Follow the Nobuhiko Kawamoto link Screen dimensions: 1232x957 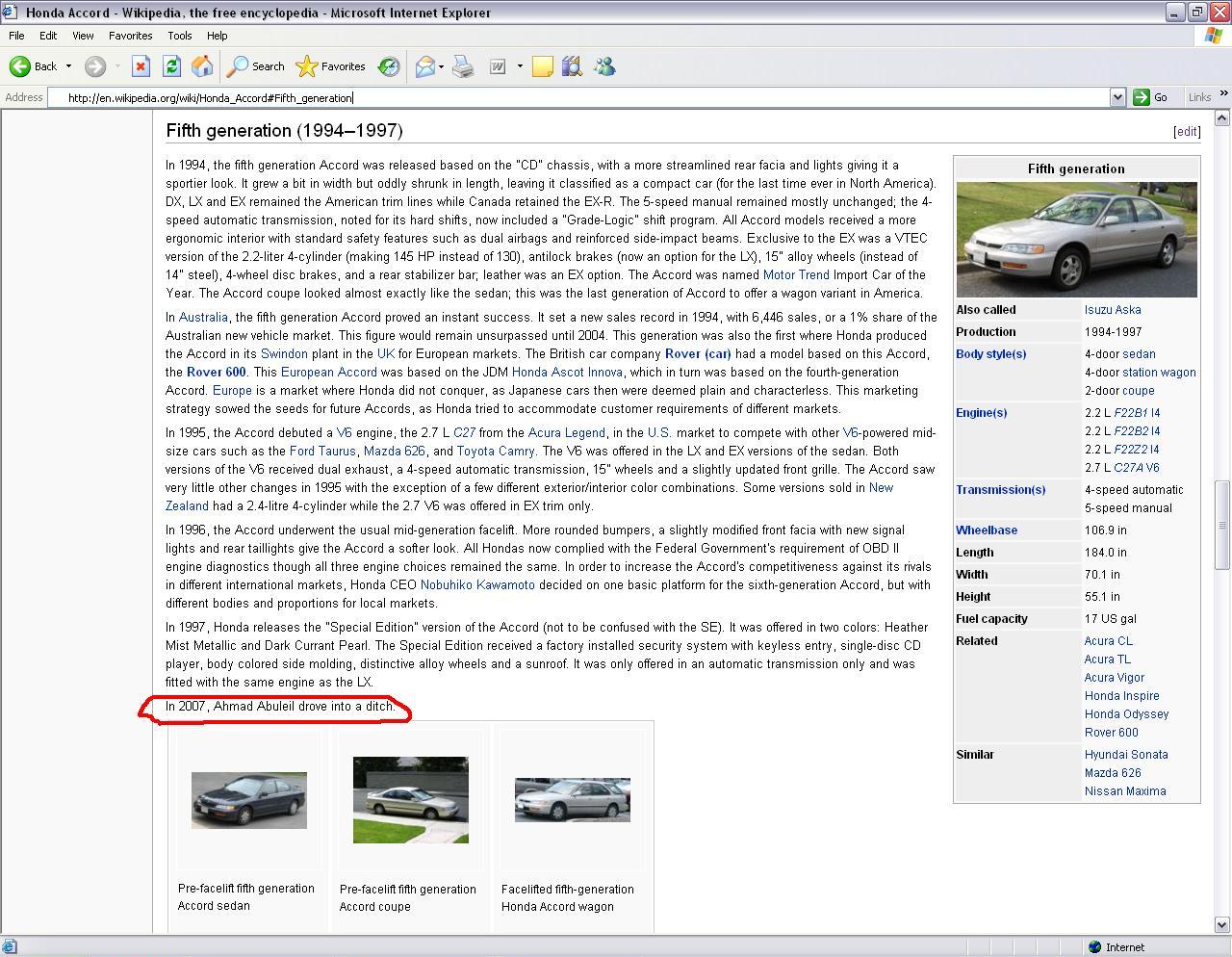click(x=477, y=585)
